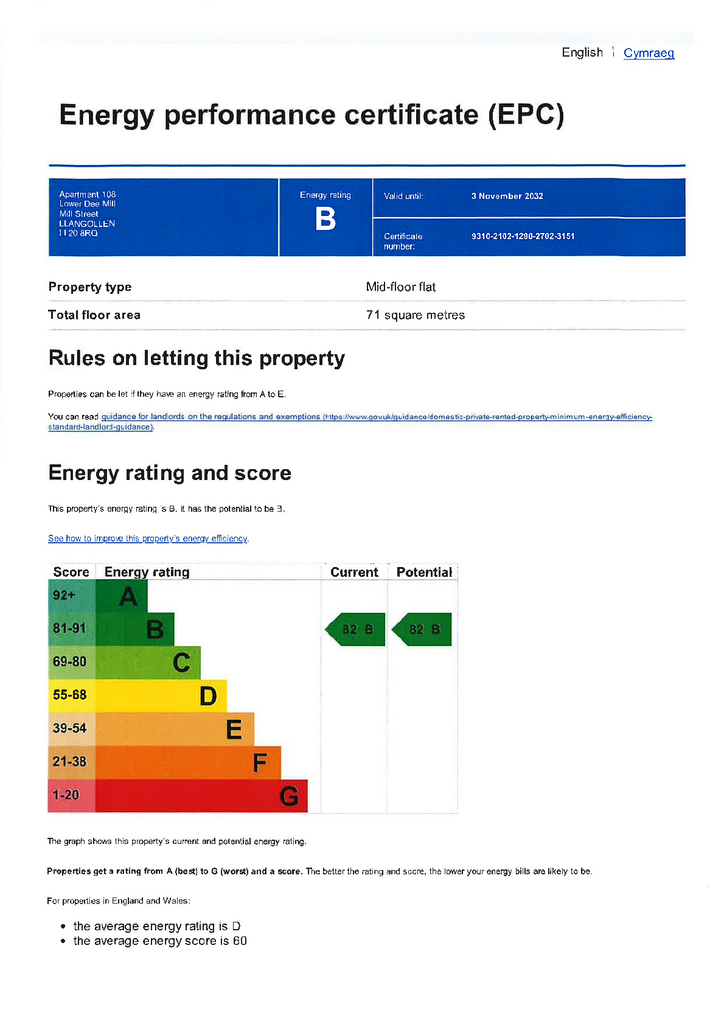Screen dimensions: 724x1024
Task: Click the Current 82 B arrow marker
Action: point(354,630)
